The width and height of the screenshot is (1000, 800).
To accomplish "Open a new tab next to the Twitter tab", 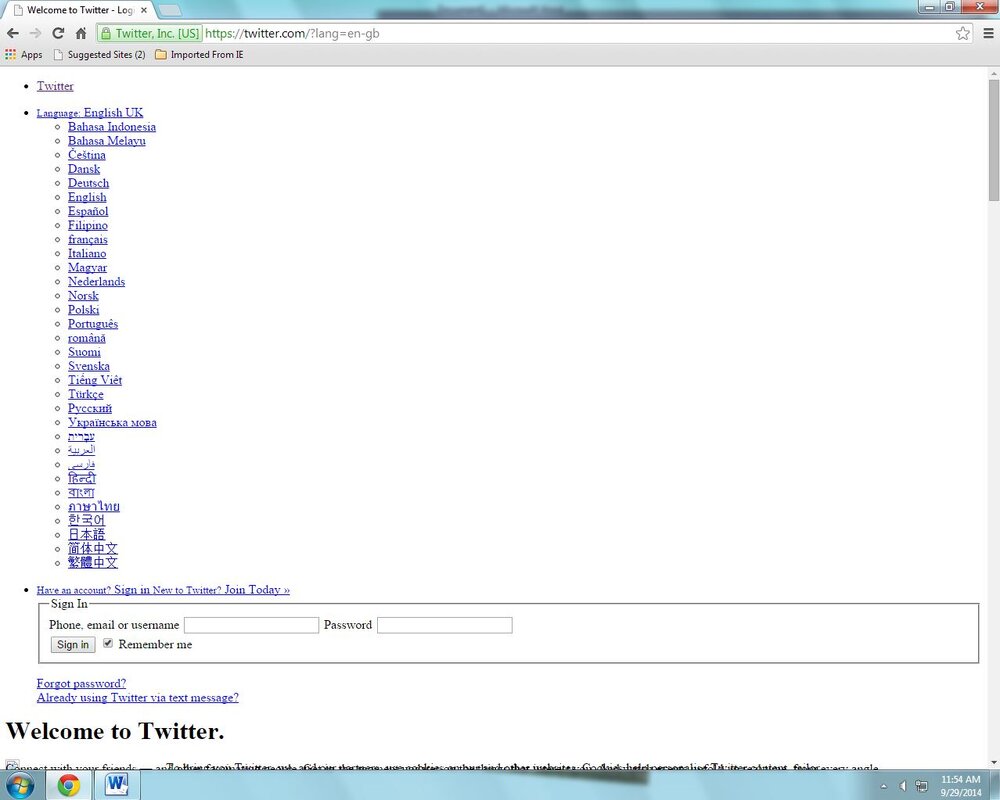I will point(168,11).
